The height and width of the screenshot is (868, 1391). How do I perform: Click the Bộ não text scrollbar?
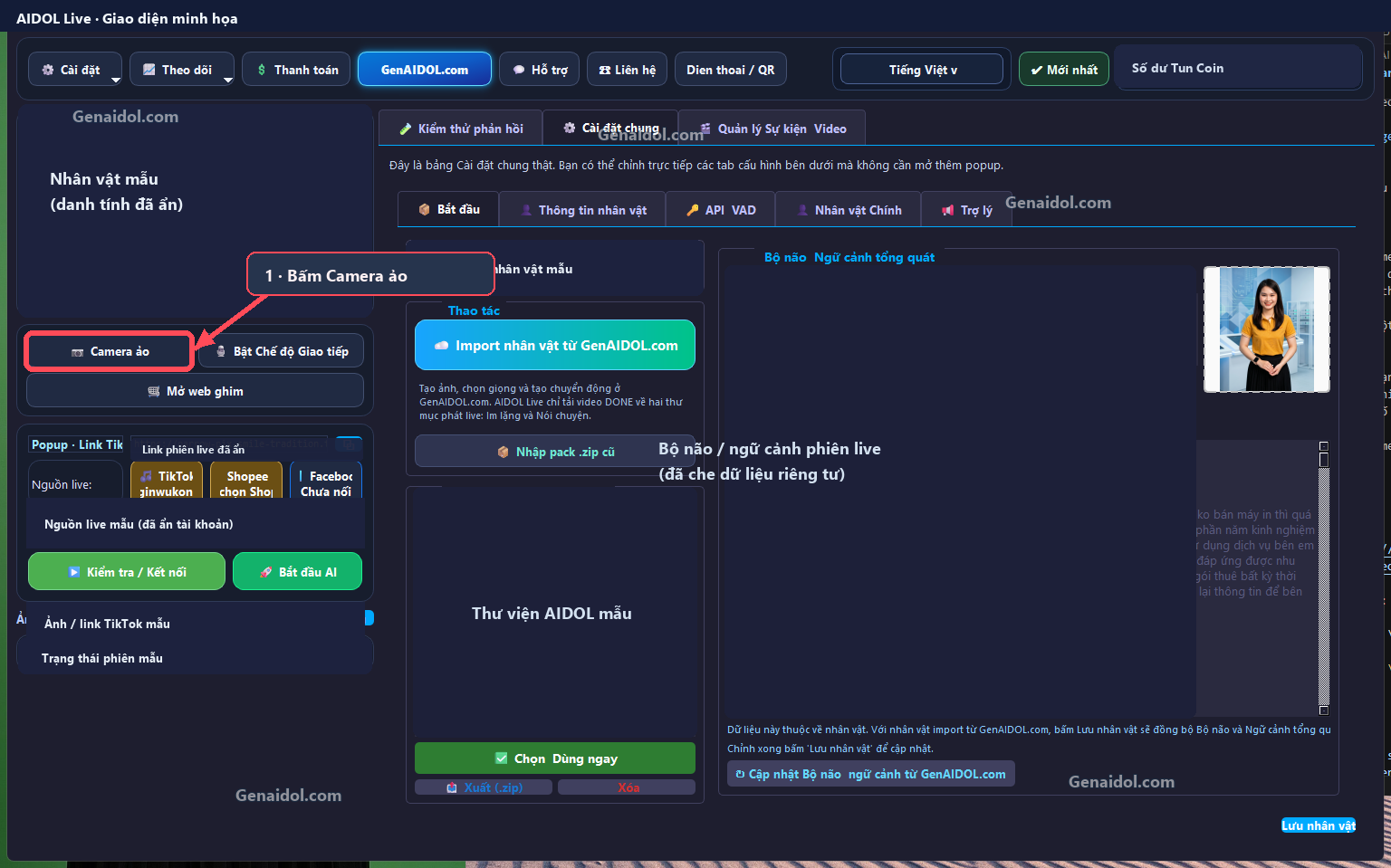(x=1324, y=577)
